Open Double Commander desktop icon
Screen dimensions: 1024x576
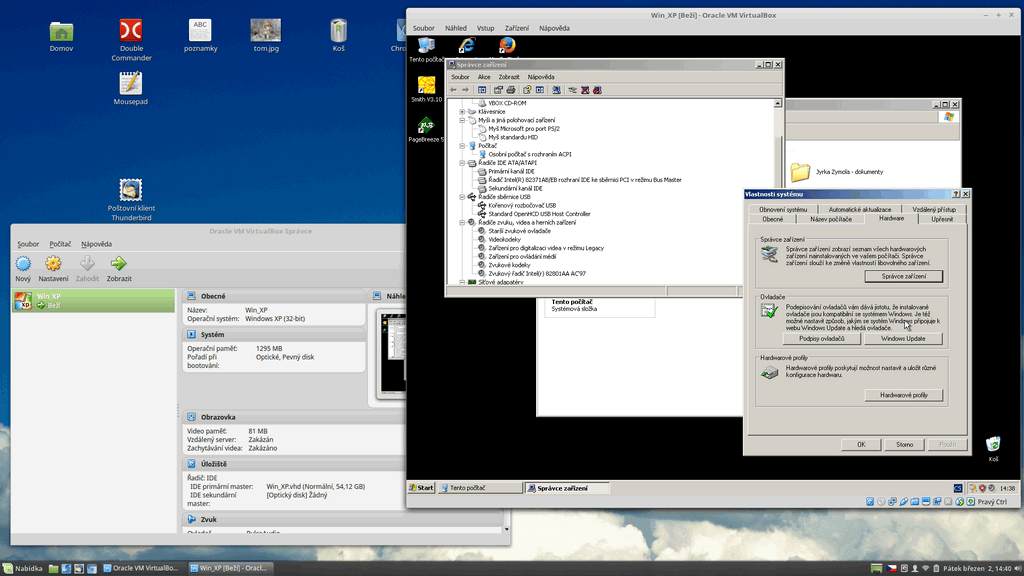[x=131, y=32]
